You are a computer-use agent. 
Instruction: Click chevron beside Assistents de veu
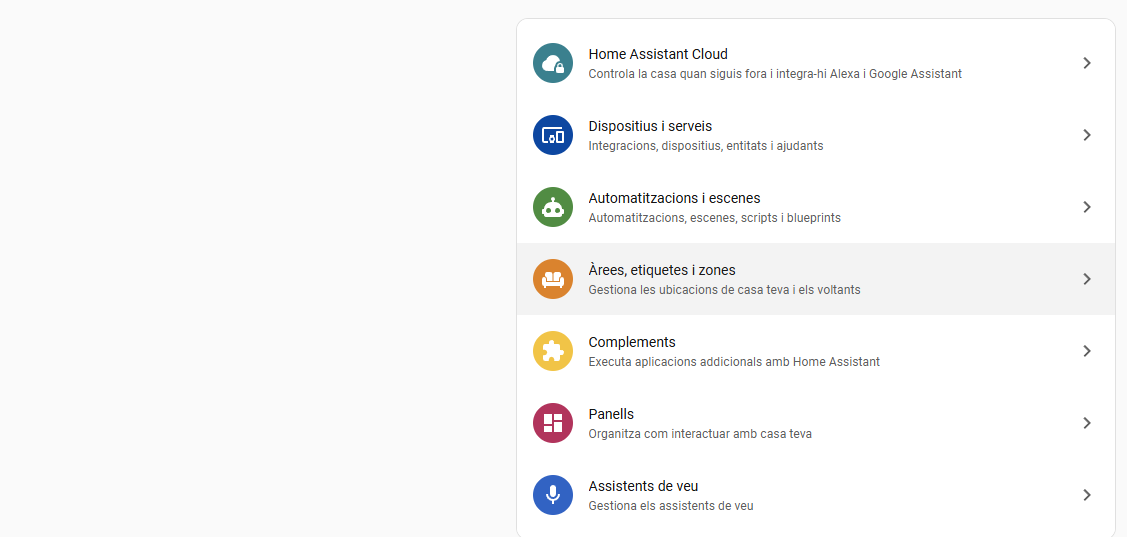coord(1087,495)
